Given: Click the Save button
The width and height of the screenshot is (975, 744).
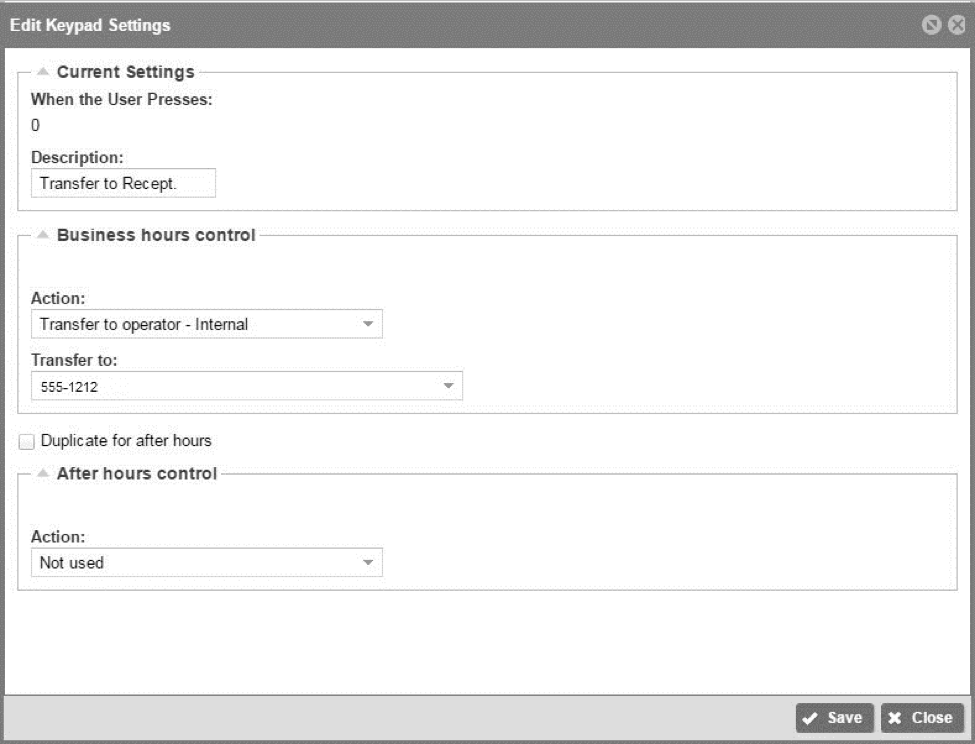Looking at the screenshot, I should [x=834, y=718].
